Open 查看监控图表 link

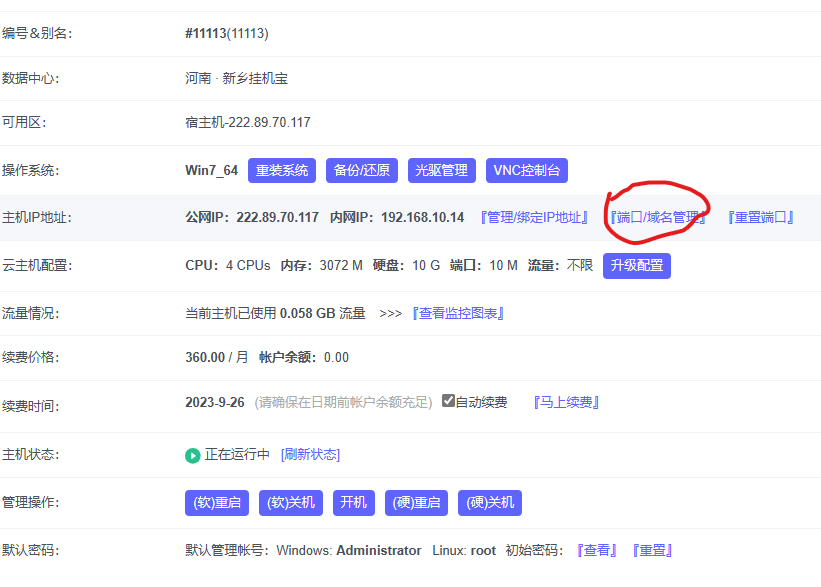pos(458,313)
